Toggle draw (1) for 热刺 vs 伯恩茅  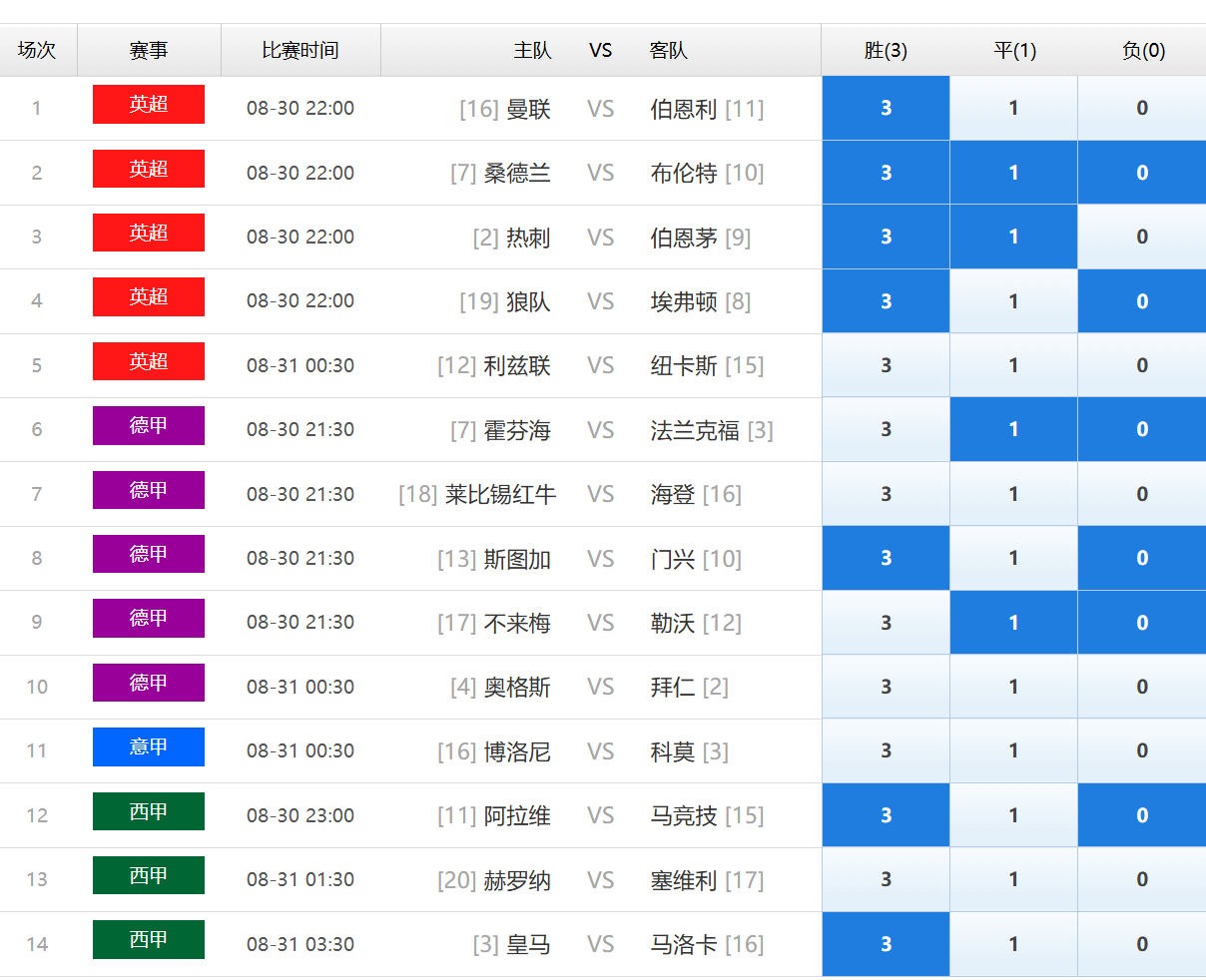pyautogui.click(x=1013, y=238)
